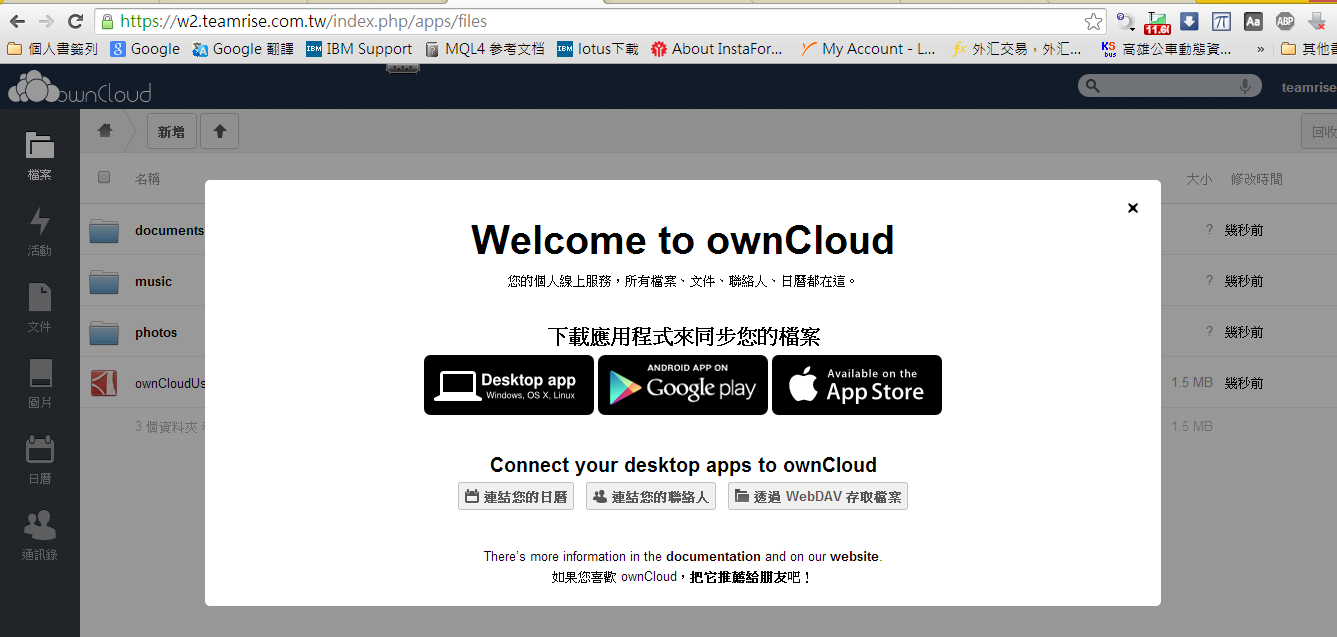Open the App Store download badge
The height and width of the screenshot is (637, 1337).
tap(857, 385)
